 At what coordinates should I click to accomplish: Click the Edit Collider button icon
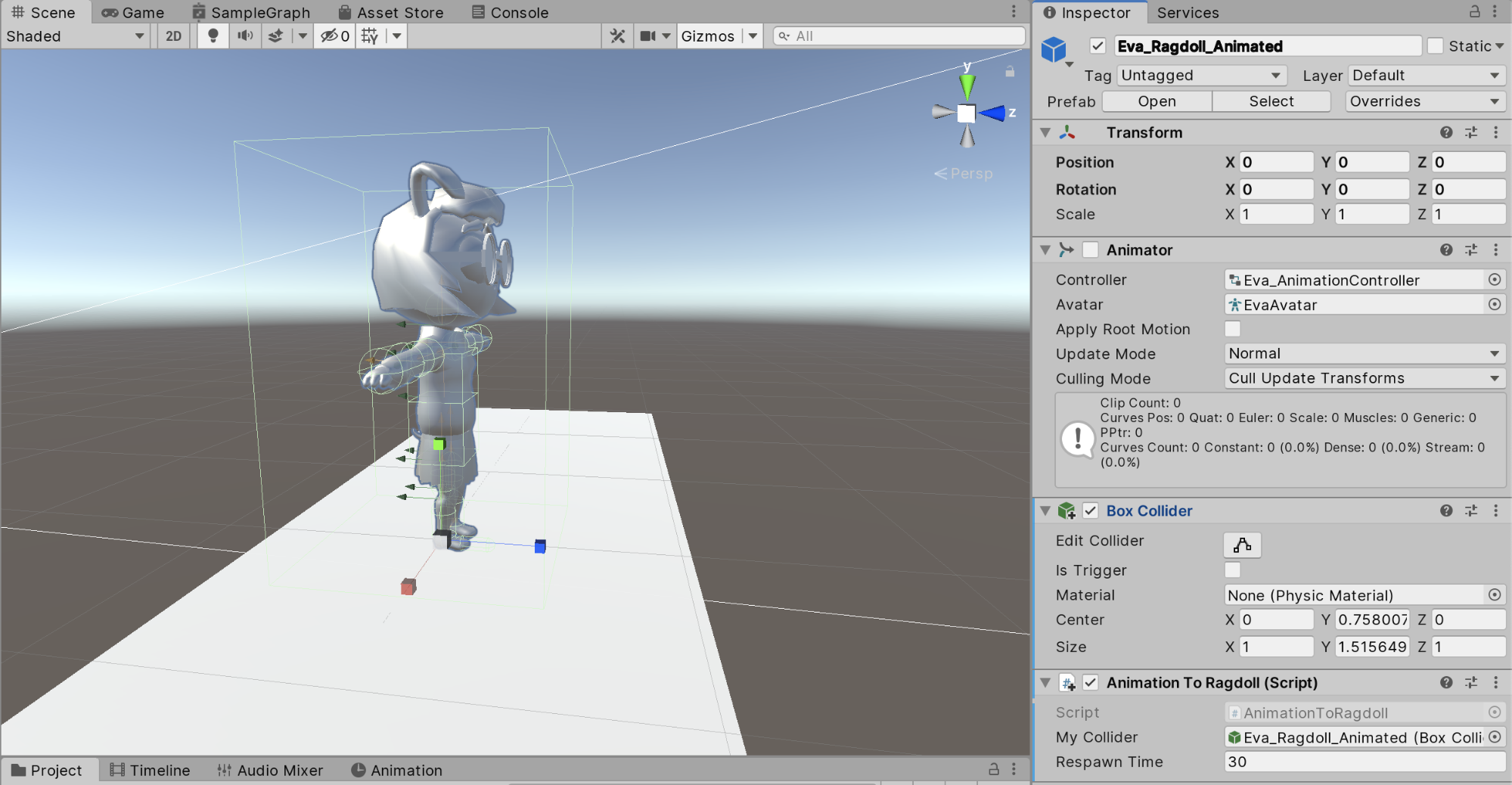click(1242, 545)
